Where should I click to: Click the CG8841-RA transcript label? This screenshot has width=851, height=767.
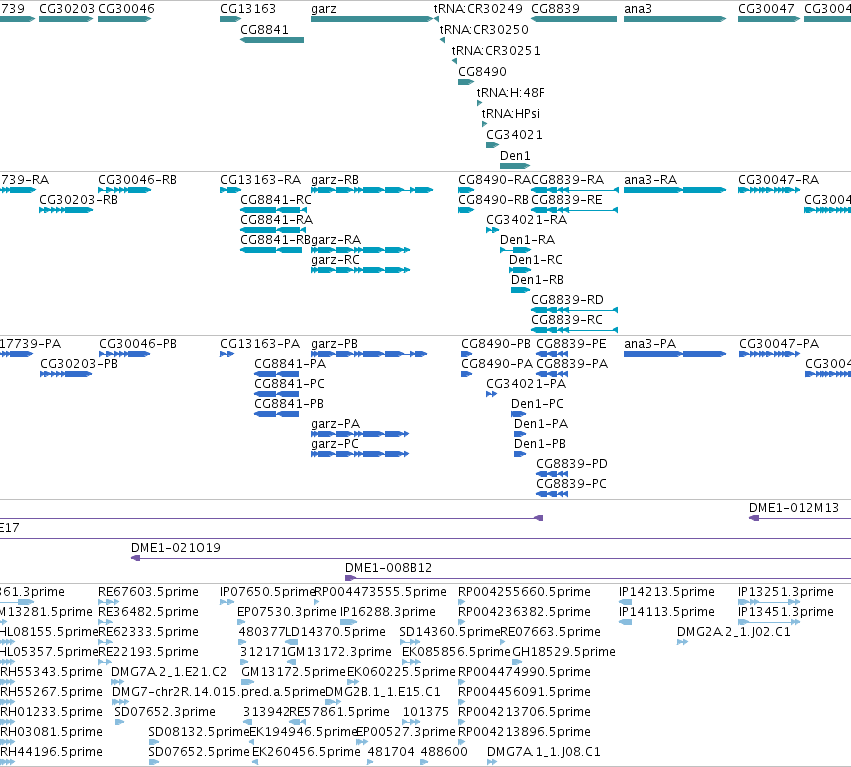pyautogui.click(x=276, y=219)
